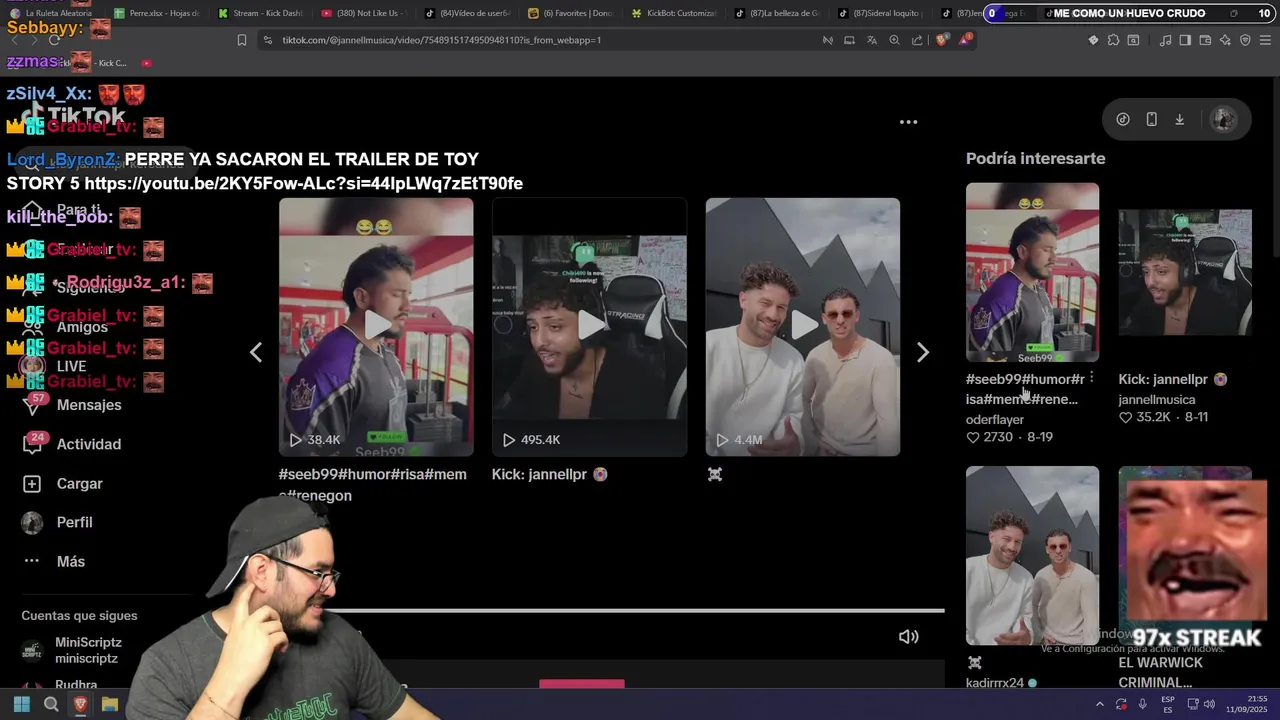Screen dimensions: 1280x720
Task: Open the oderflayer suggested video thumbnail
Action: pos(1032,272)
